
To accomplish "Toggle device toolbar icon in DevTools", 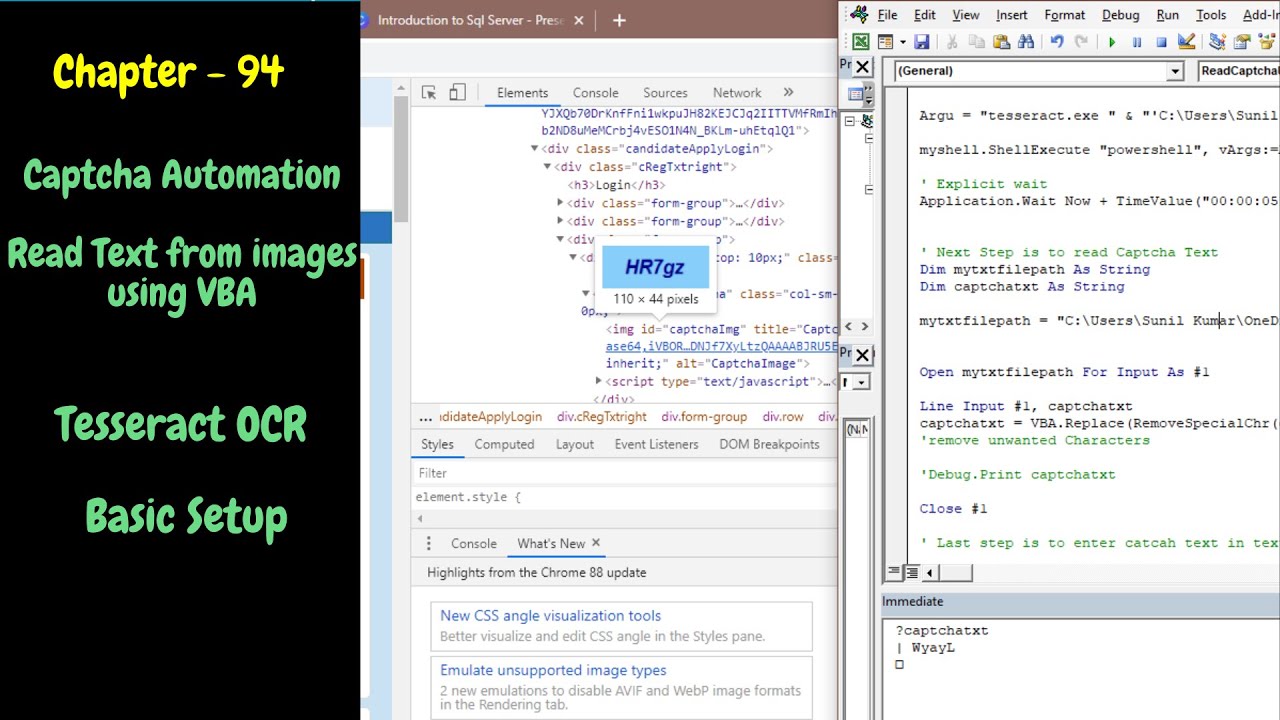I will tap(457, 92).
